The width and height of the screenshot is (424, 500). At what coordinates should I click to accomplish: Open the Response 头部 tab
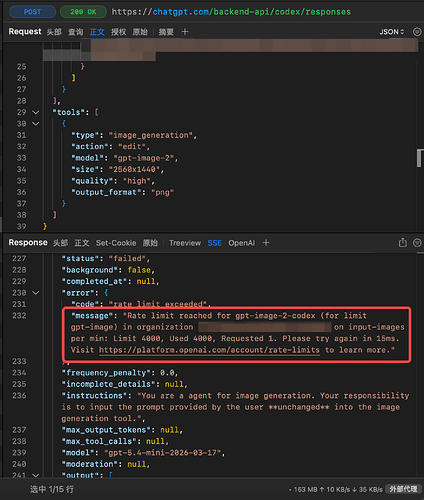(60, 243)
